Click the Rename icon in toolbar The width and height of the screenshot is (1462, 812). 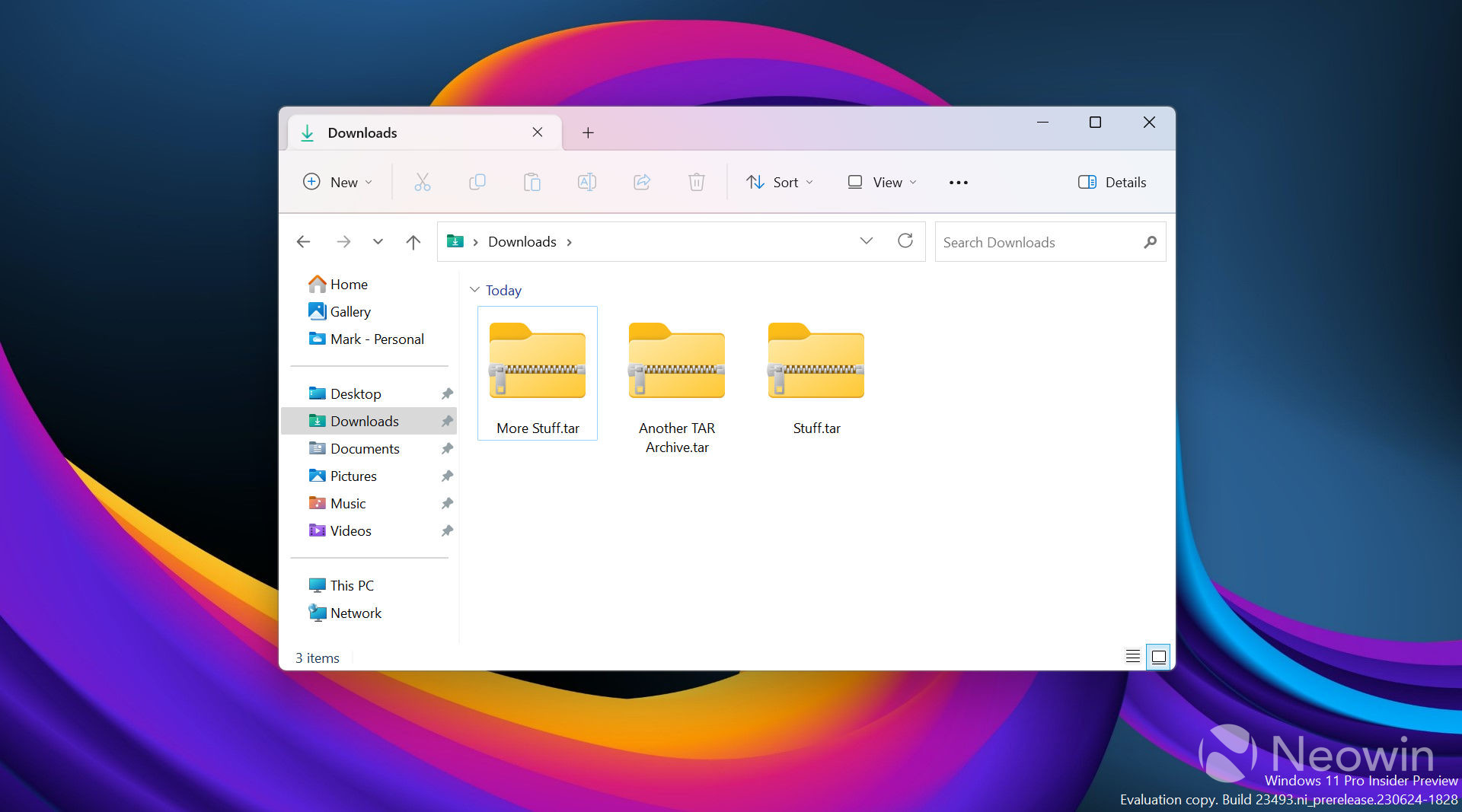[x=587, y=182]
